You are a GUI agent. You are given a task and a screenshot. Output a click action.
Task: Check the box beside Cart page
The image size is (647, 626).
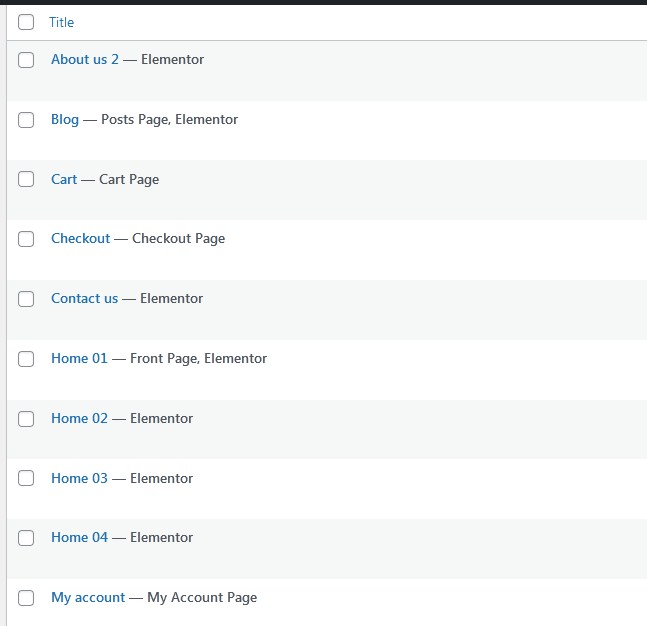[26, 180]
